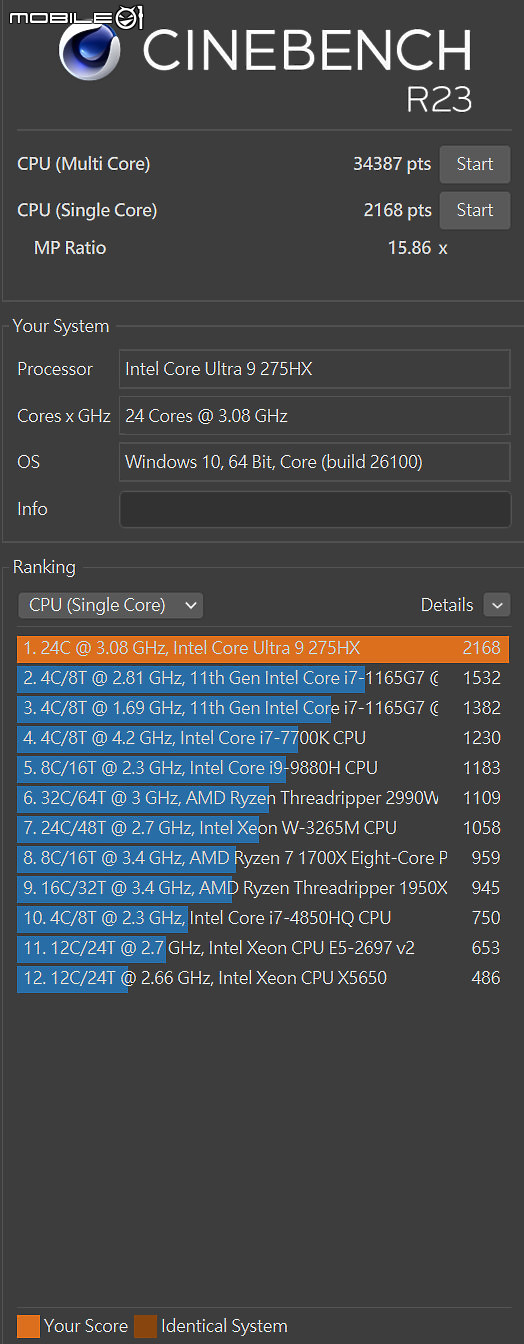Select ranking entry 1 Intel Core Ultra 9 275HX
Image resolution: width=524 pixels, height=1344 pixels.
(263, 648)
